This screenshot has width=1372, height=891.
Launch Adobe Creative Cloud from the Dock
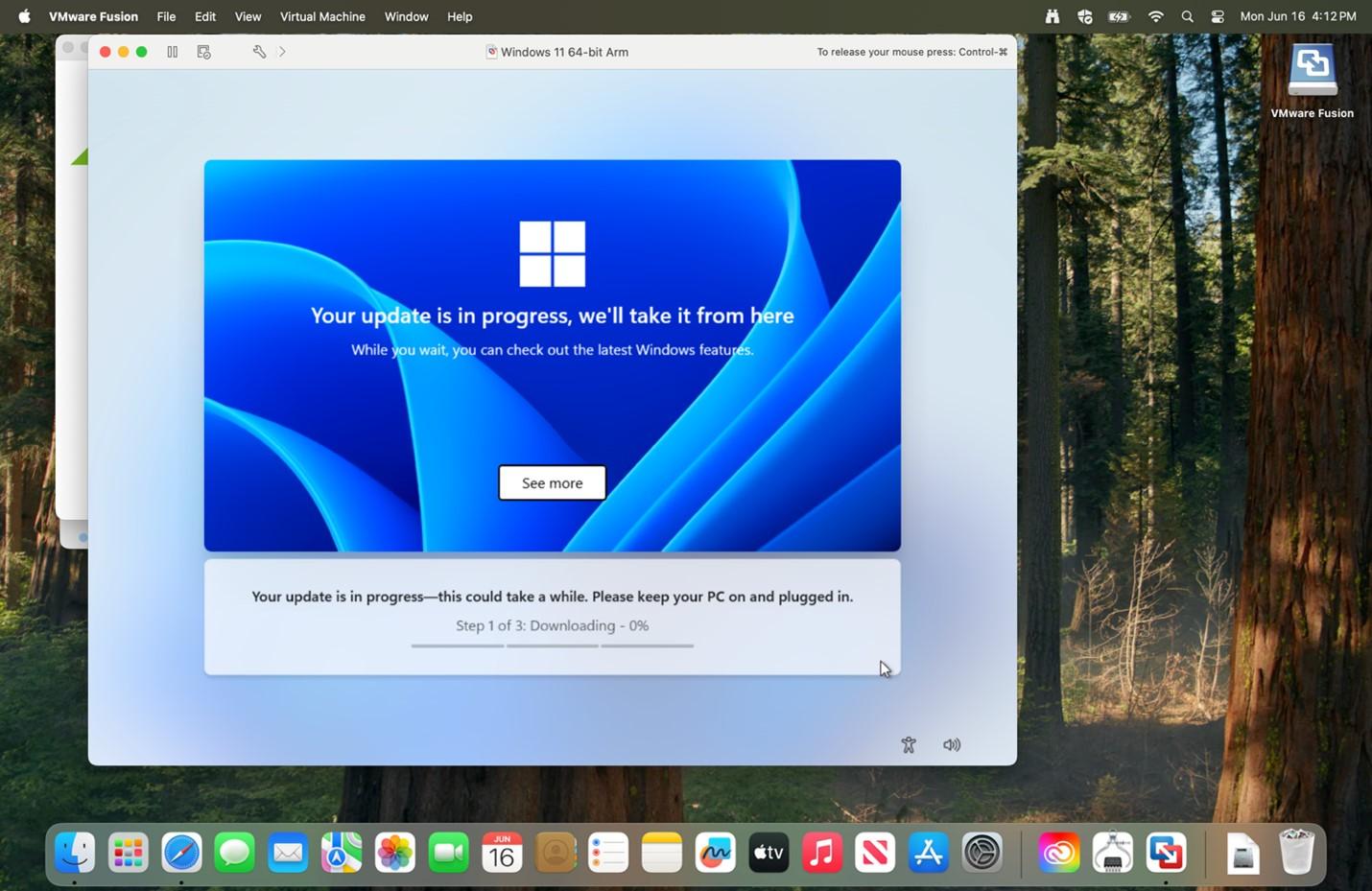click(x=1059, y=853)
